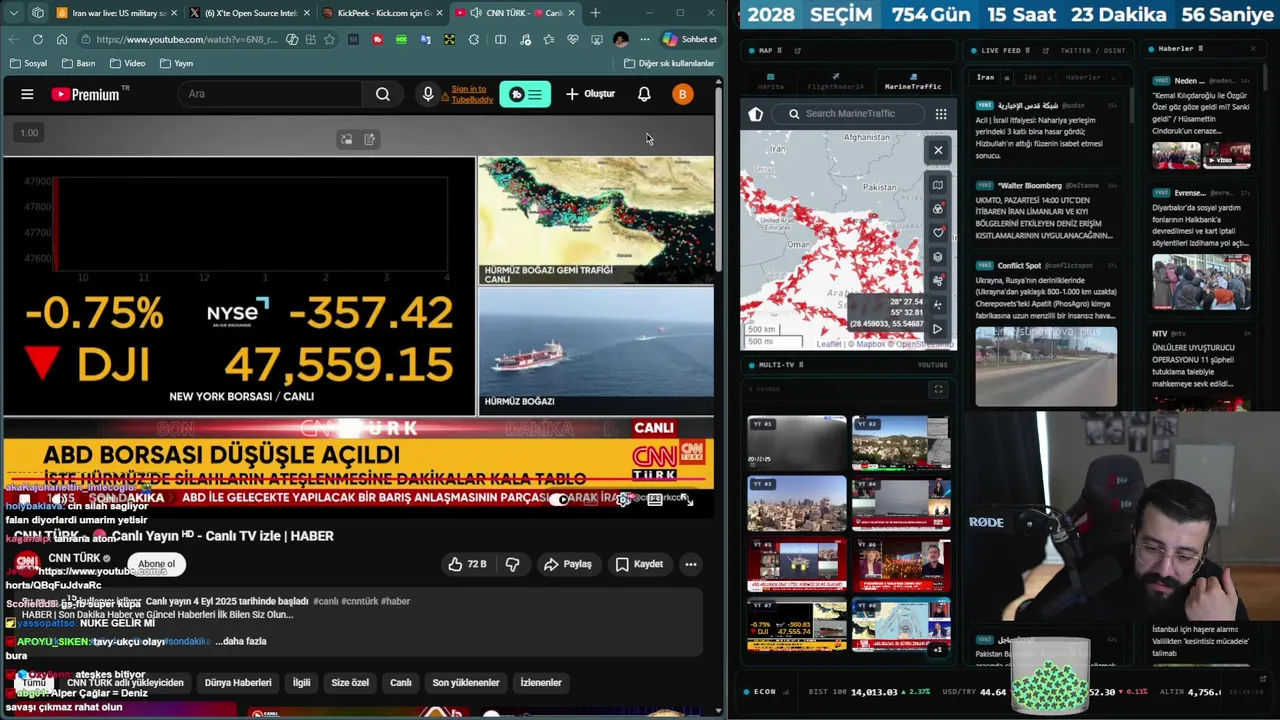Open the NYSE DJI stream thumbnail in MULTI-TV

796,626
